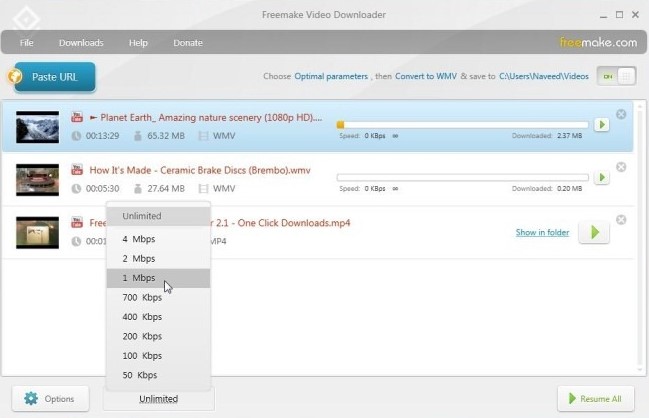This screenshot has height=418, width=649.
Task: Toggle the one-click download mode switch
Action: click(616, 76)
